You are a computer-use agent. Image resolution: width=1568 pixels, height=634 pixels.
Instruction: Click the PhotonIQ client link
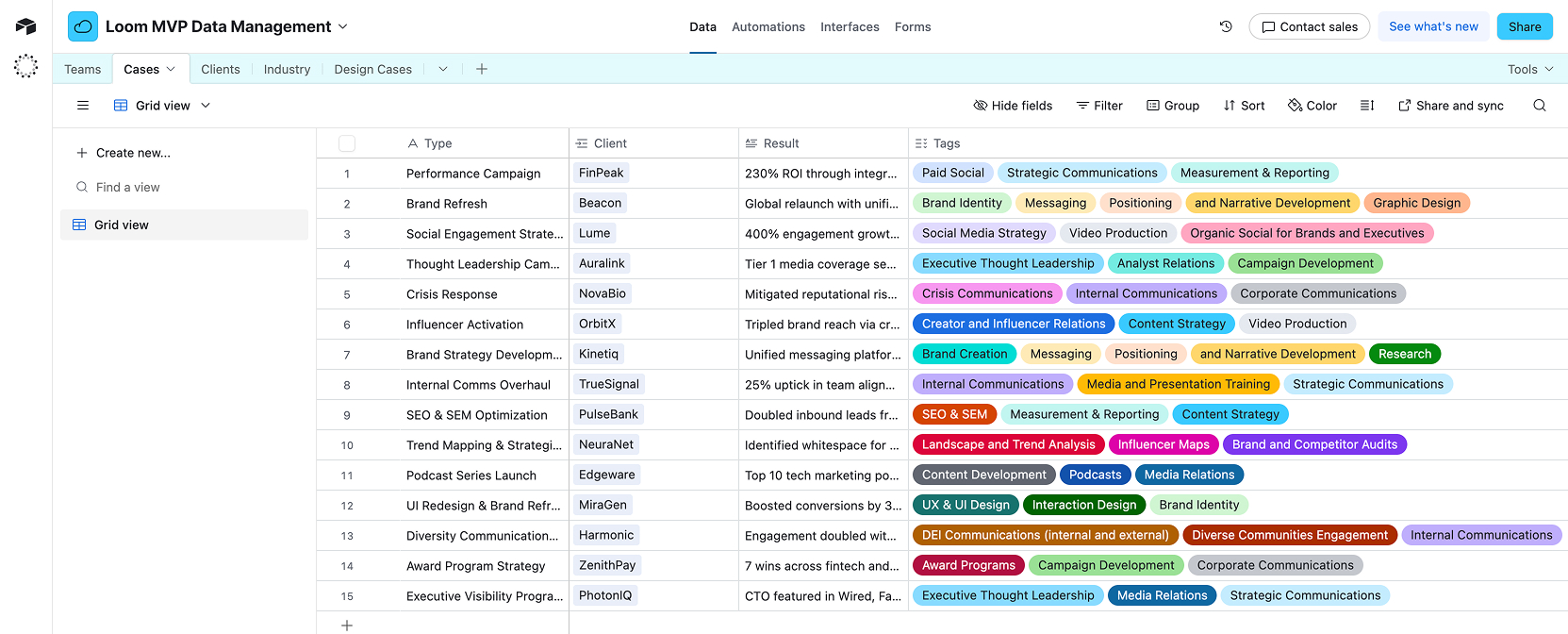point(604,595)
